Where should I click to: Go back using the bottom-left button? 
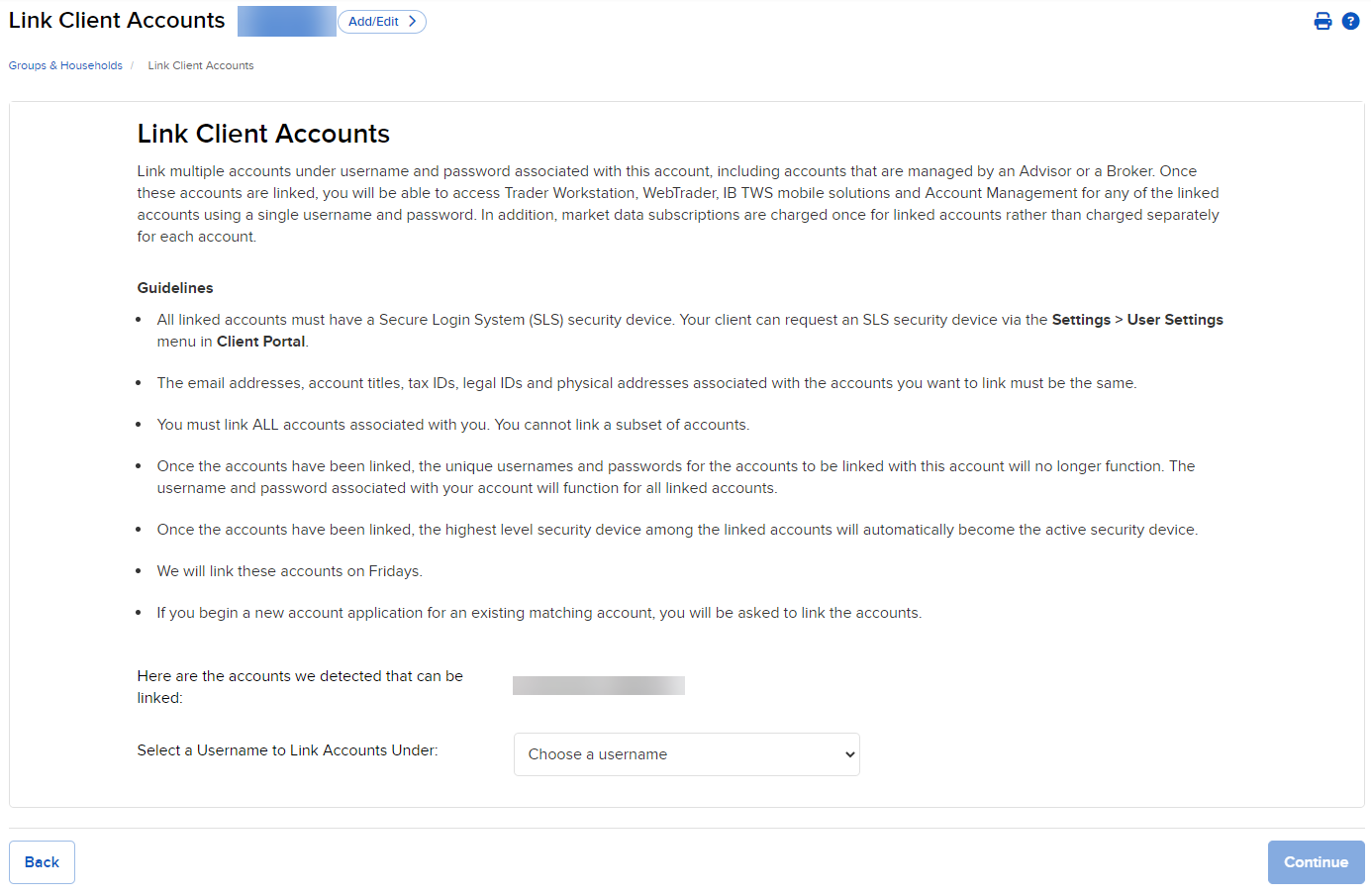pos(42,861)
